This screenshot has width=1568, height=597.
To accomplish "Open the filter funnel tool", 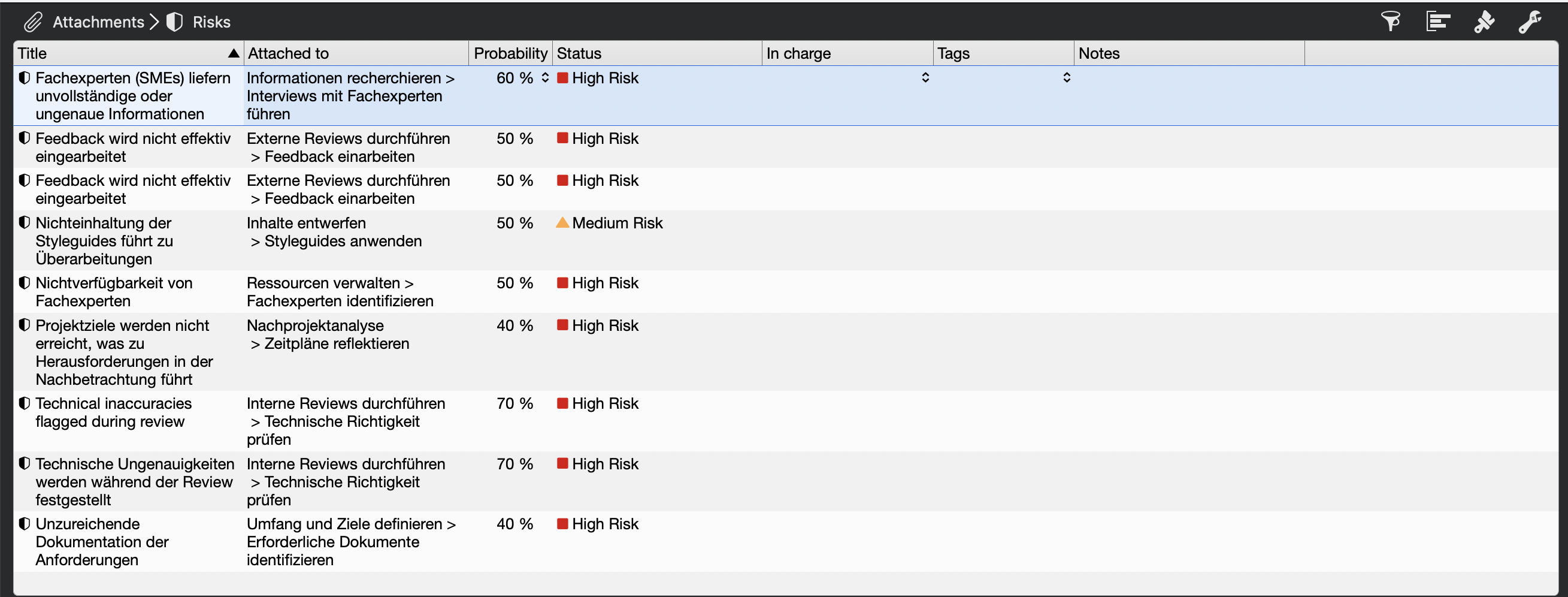I will pos(1390,22).
